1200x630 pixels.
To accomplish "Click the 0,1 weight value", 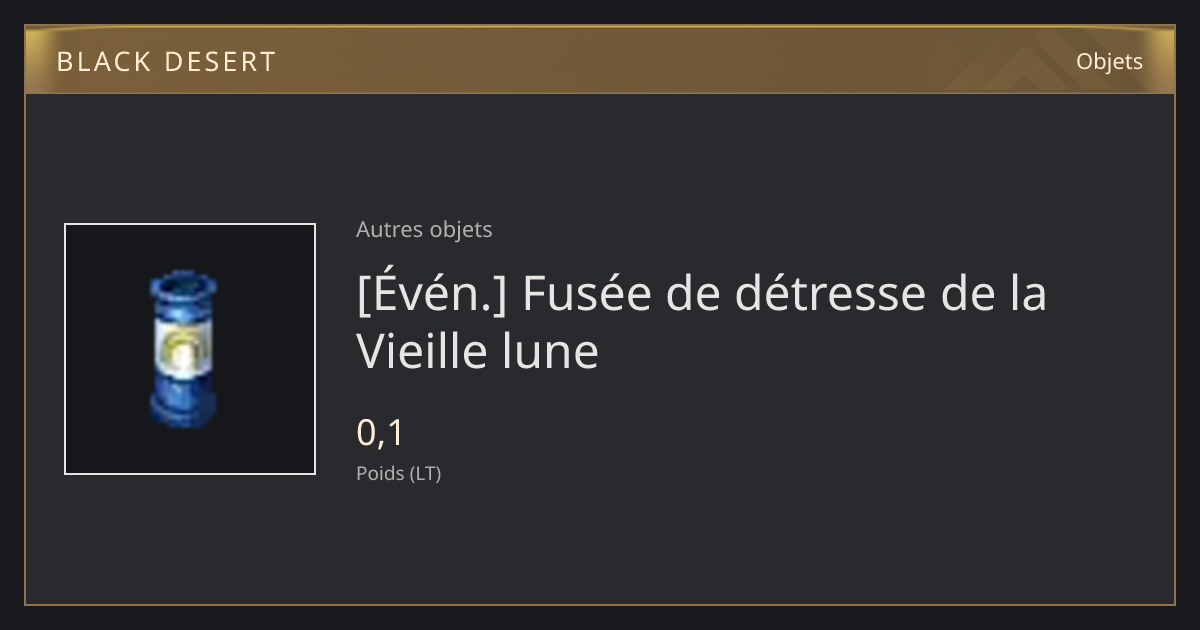I will pyautogui.click(x=380, y=433).
